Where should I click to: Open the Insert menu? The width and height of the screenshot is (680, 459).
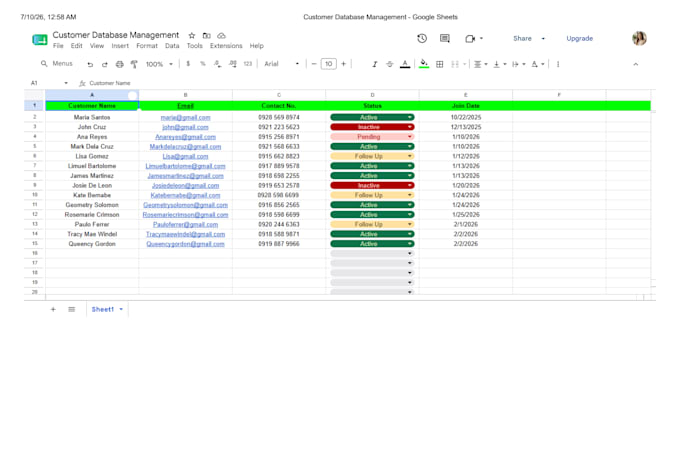120,46
